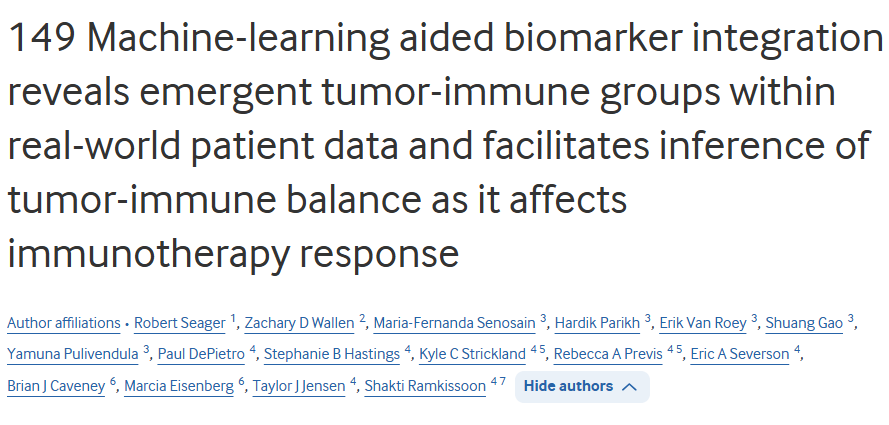Select author Yamuna Pulivendula
The width and height of the screenshot is (889, 425).
click(x=72, y=354)
